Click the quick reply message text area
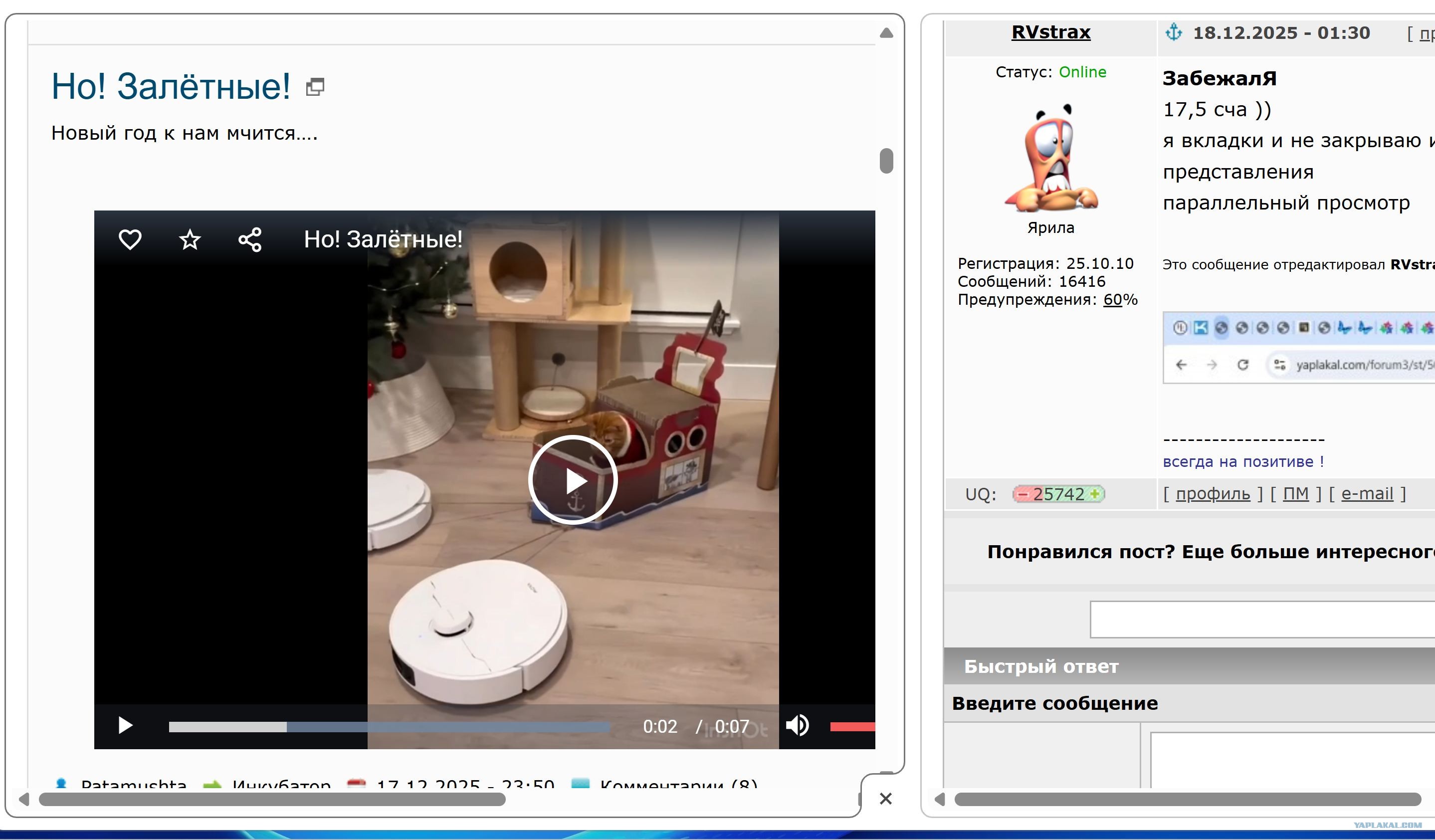This screenshot has width=1435, height=840. click(x=1293, y=760)
